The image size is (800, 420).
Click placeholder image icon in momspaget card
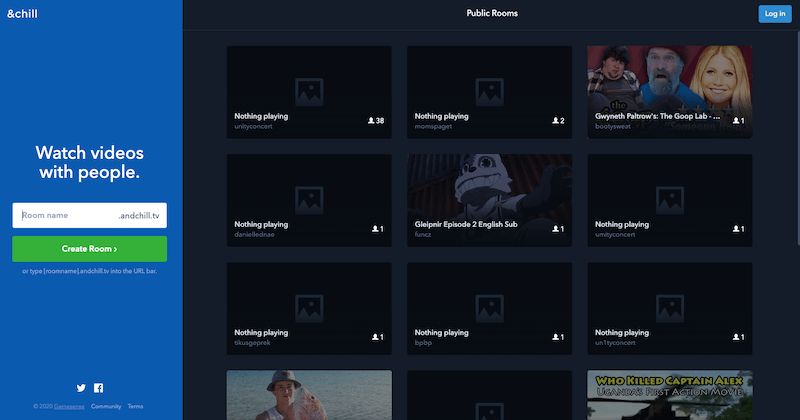coord(489,92)
